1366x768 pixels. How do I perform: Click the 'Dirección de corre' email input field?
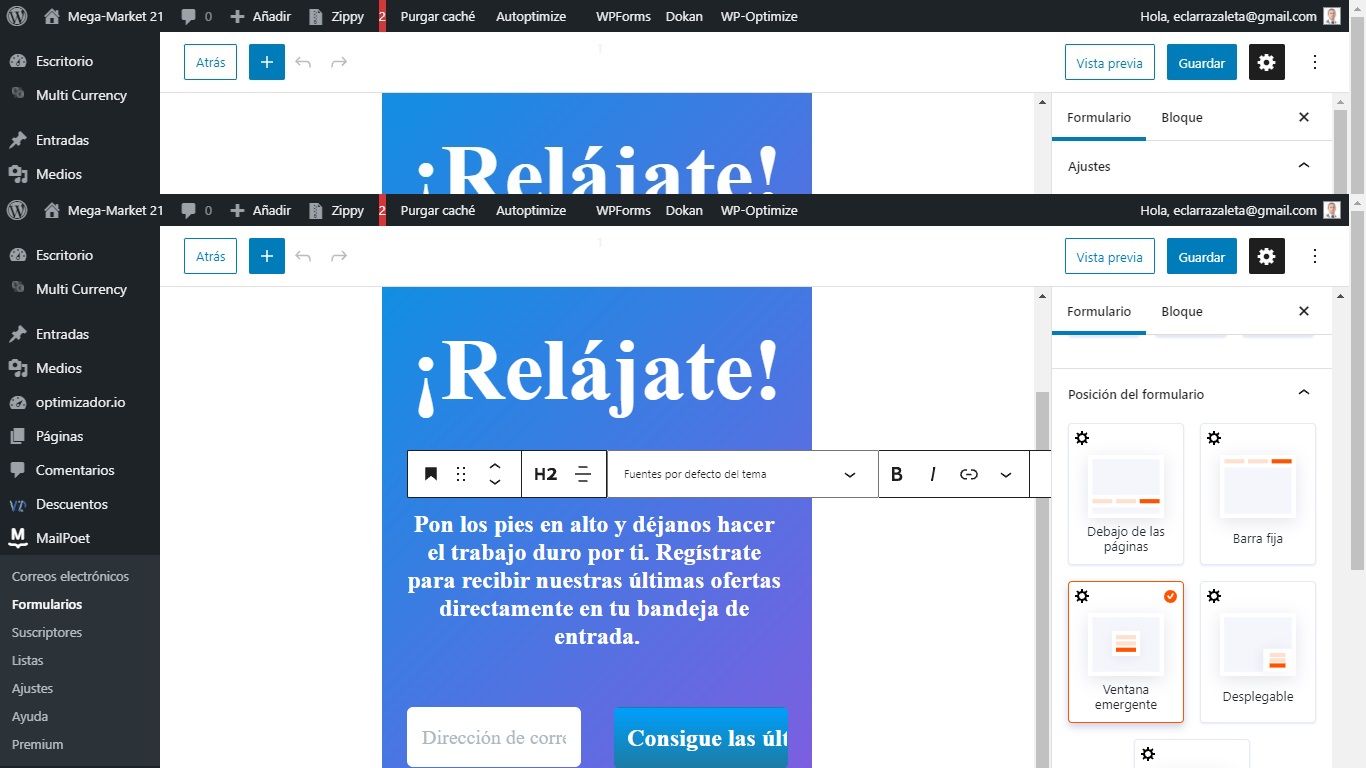[494, 737]
